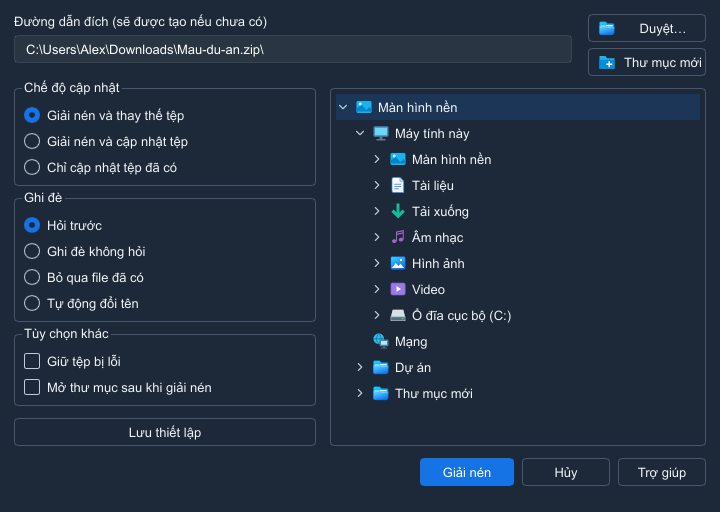Expand the Video folder

pyautogui.click(x=377, y=289)
